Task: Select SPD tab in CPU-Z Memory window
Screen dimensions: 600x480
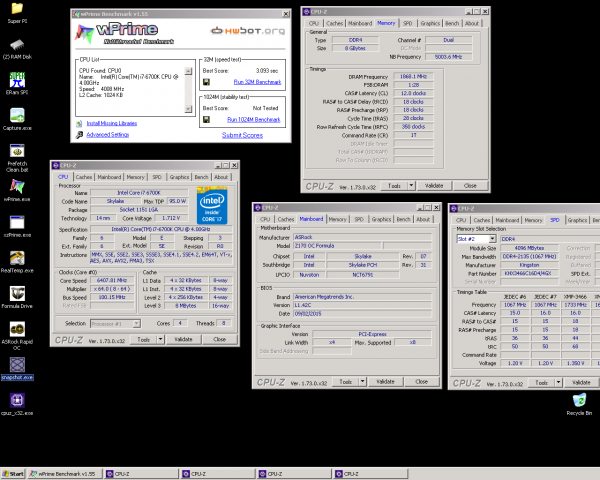Action: pos(408,23)
